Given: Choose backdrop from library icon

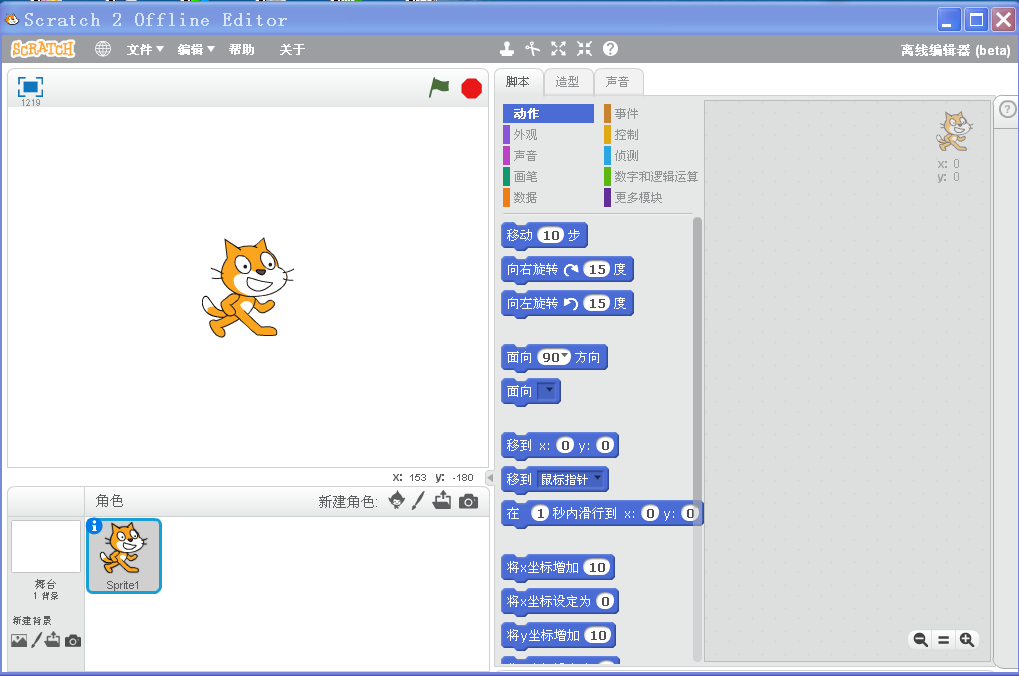Looking at the screenshot, I should (x=19, y=640).
